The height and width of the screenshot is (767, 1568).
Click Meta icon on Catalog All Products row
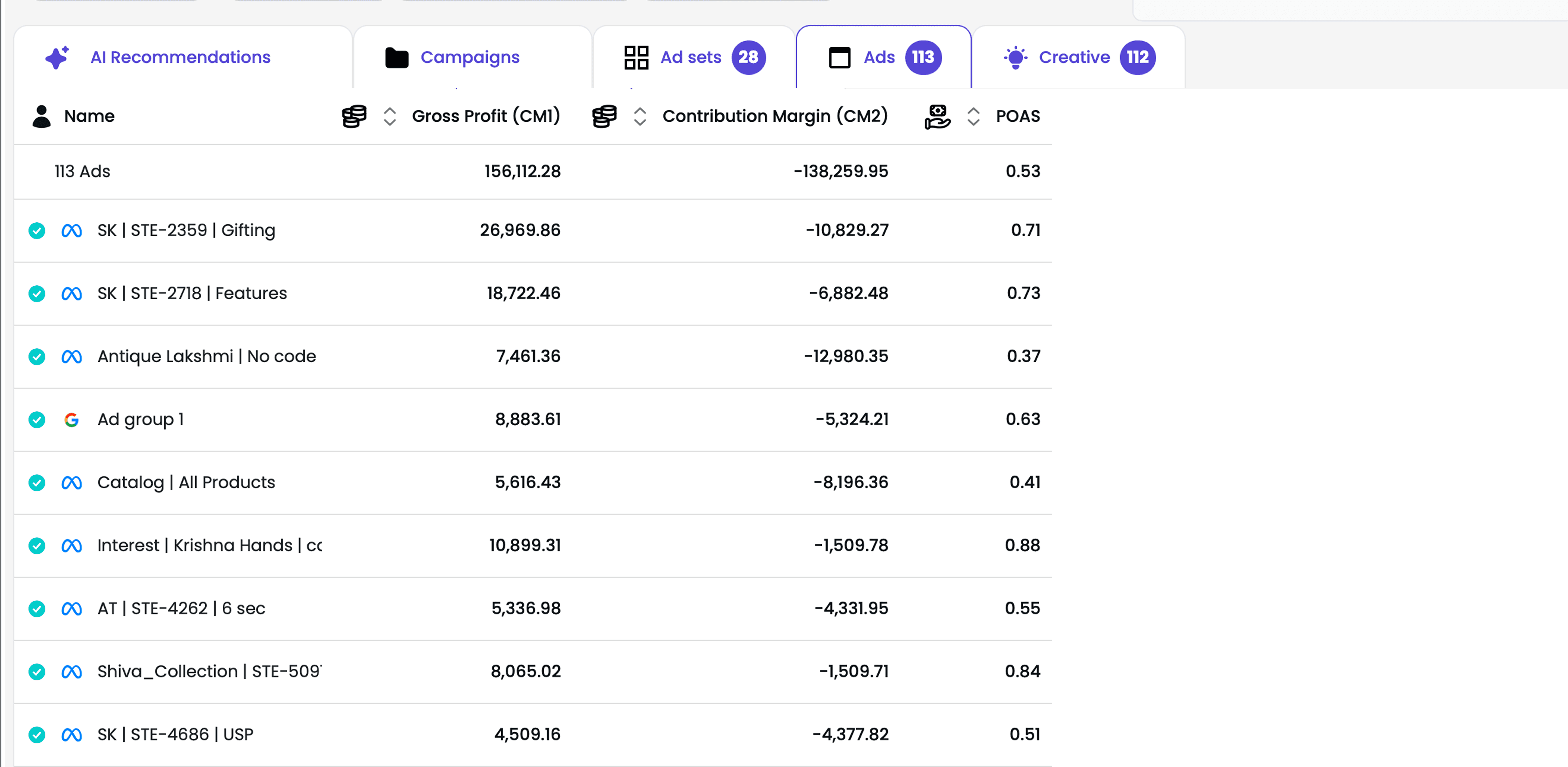click(71, 483)
